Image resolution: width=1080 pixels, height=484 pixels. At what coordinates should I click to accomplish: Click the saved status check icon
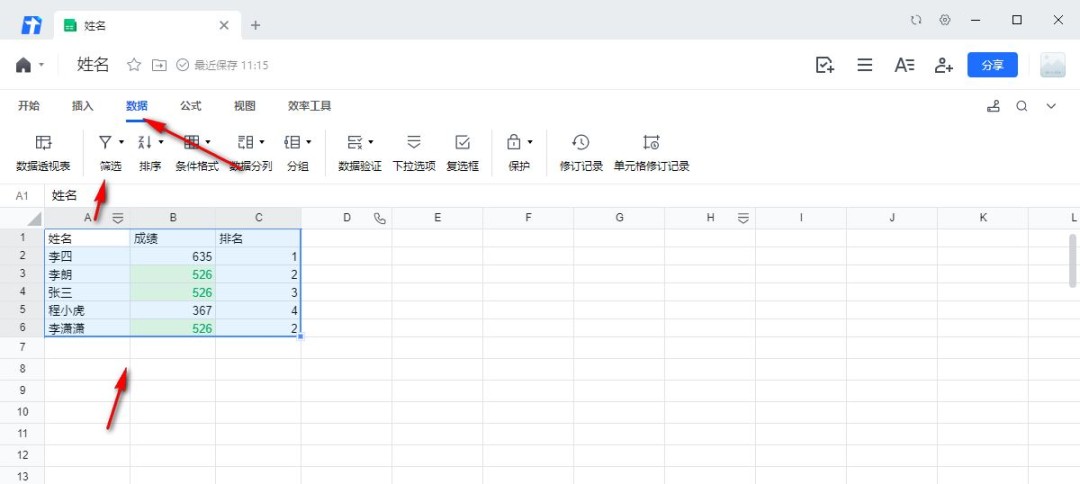(183, 65)
